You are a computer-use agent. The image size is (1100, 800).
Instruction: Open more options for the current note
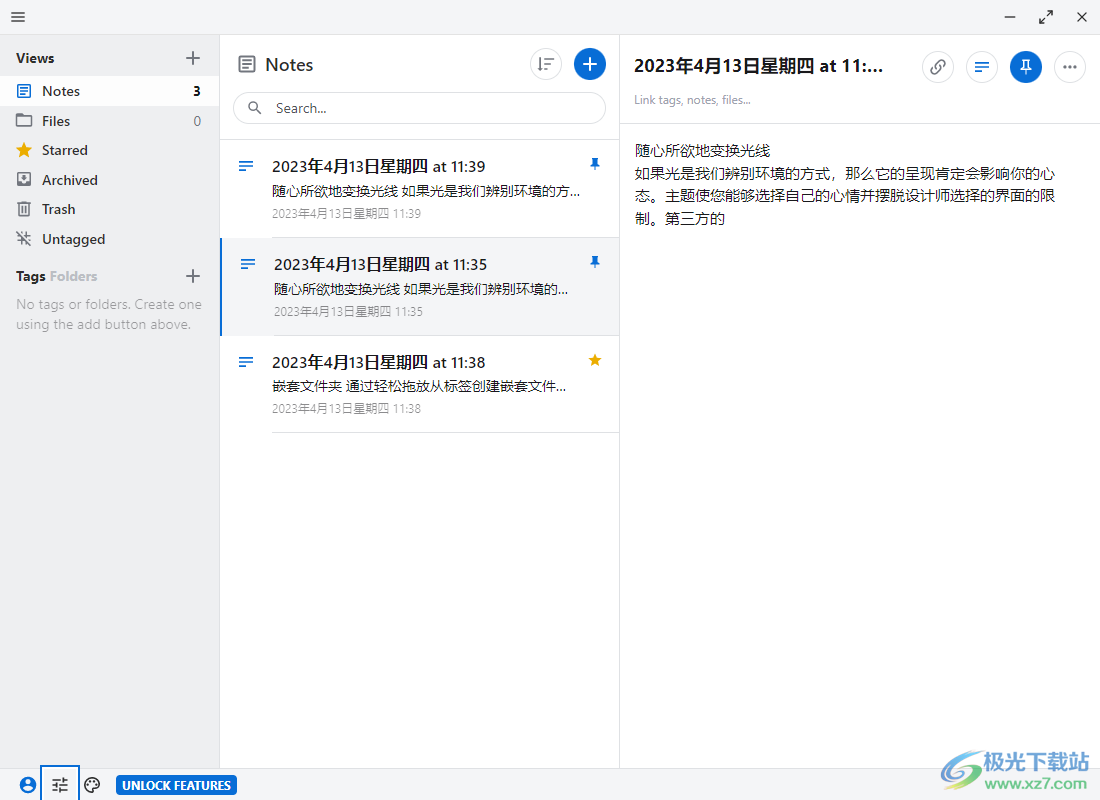click(x=1069, y=67)
